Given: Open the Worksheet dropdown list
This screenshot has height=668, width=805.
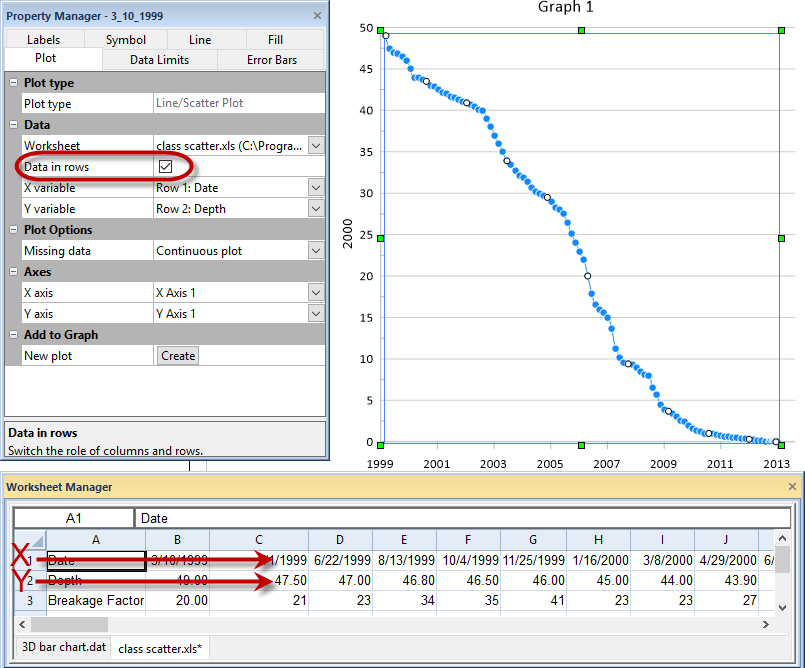Looking at the screenshot, I should coord(316,146).
